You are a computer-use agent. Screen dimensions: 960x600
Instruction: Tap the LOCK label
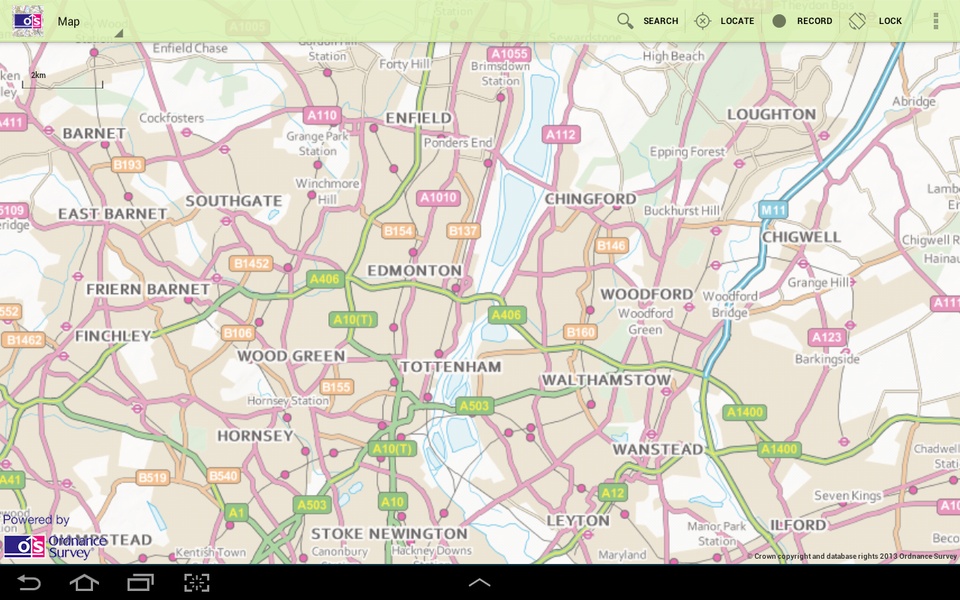890,21
